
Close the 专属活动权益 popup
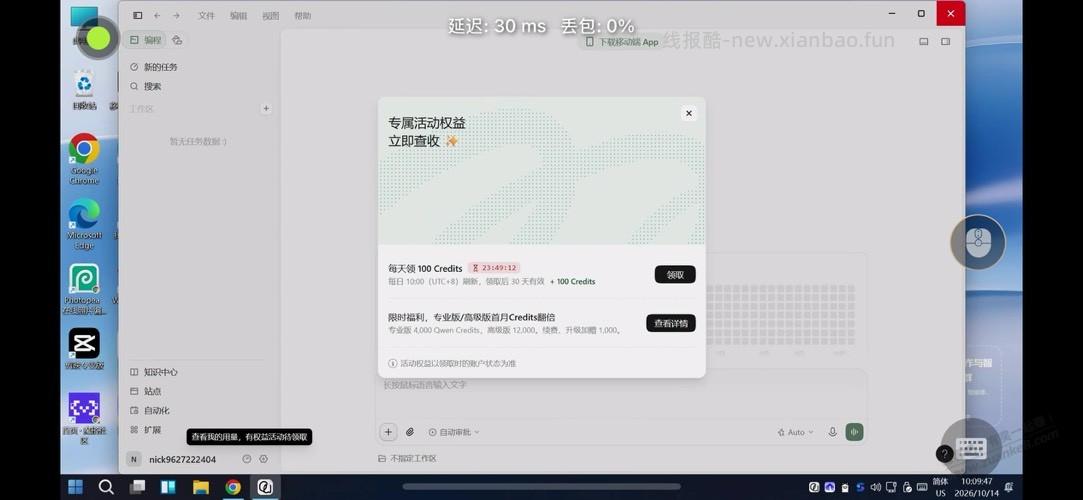688,113
